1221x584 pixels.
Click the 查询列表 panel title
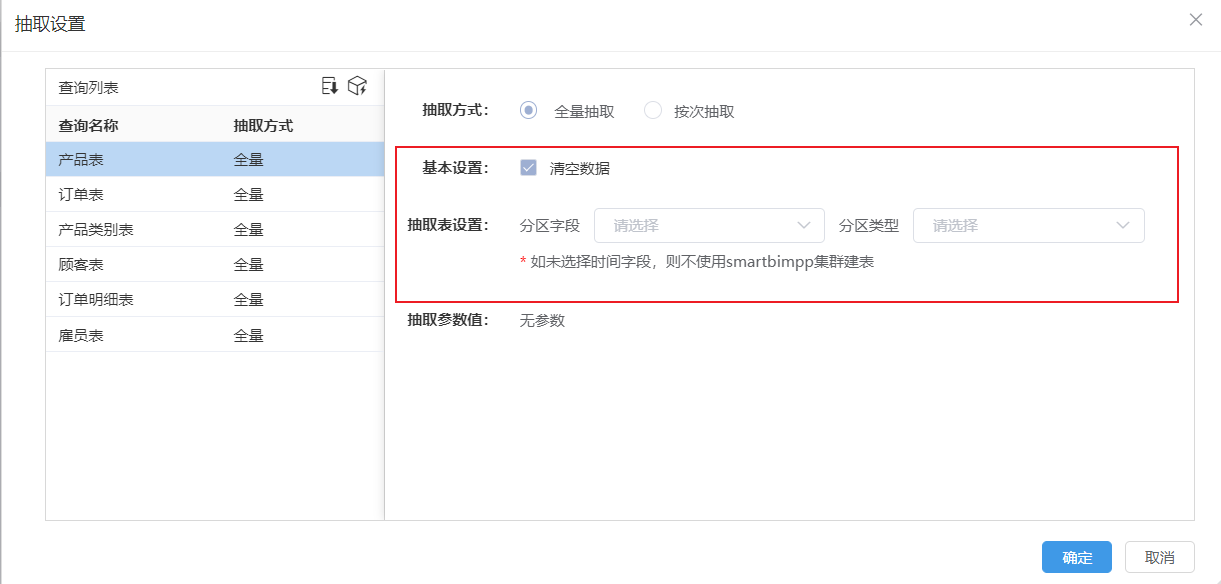coord(88,87)
